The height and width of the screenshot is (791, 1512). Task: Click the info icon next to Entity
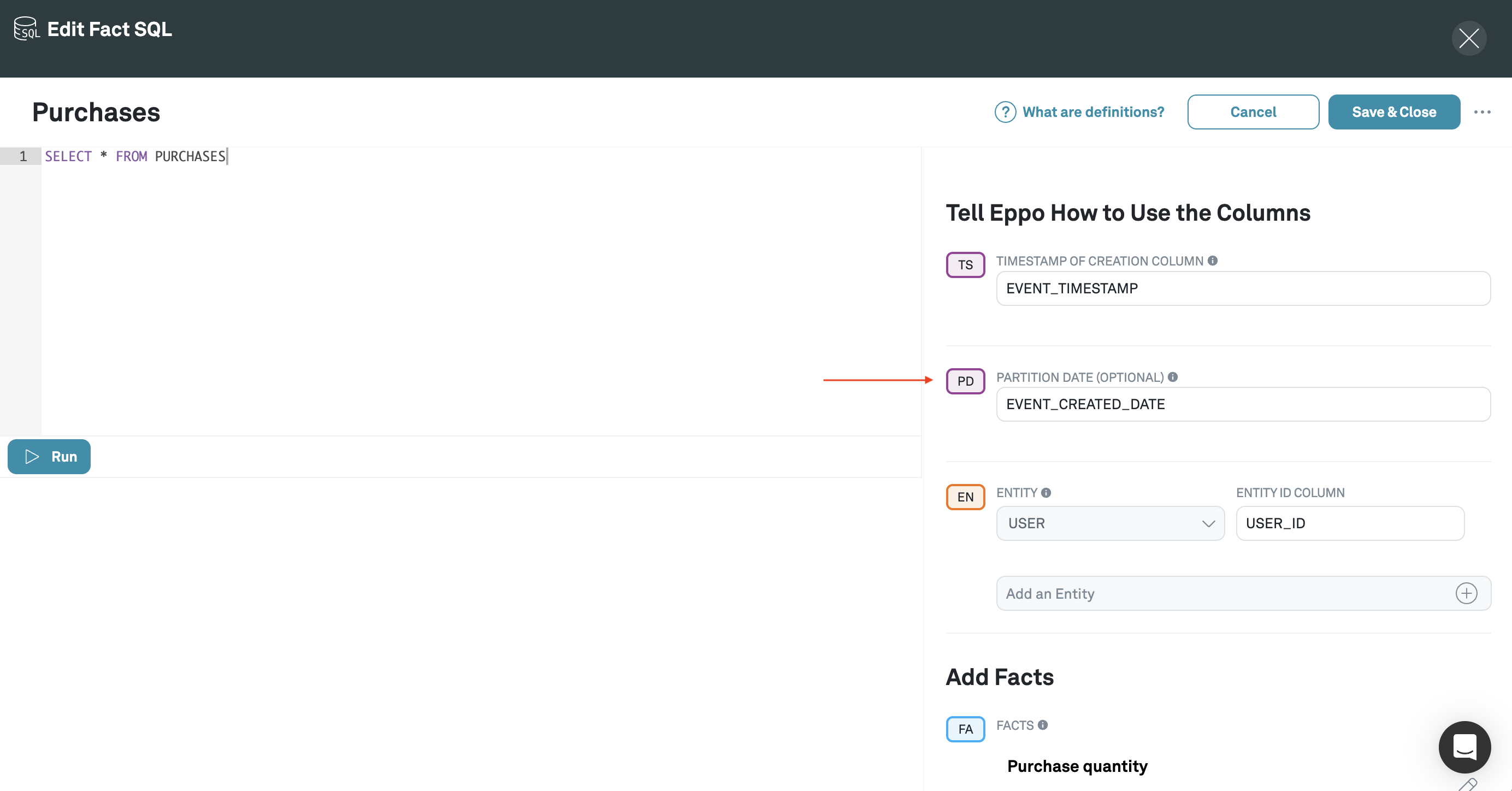[x=1046, y=492]
